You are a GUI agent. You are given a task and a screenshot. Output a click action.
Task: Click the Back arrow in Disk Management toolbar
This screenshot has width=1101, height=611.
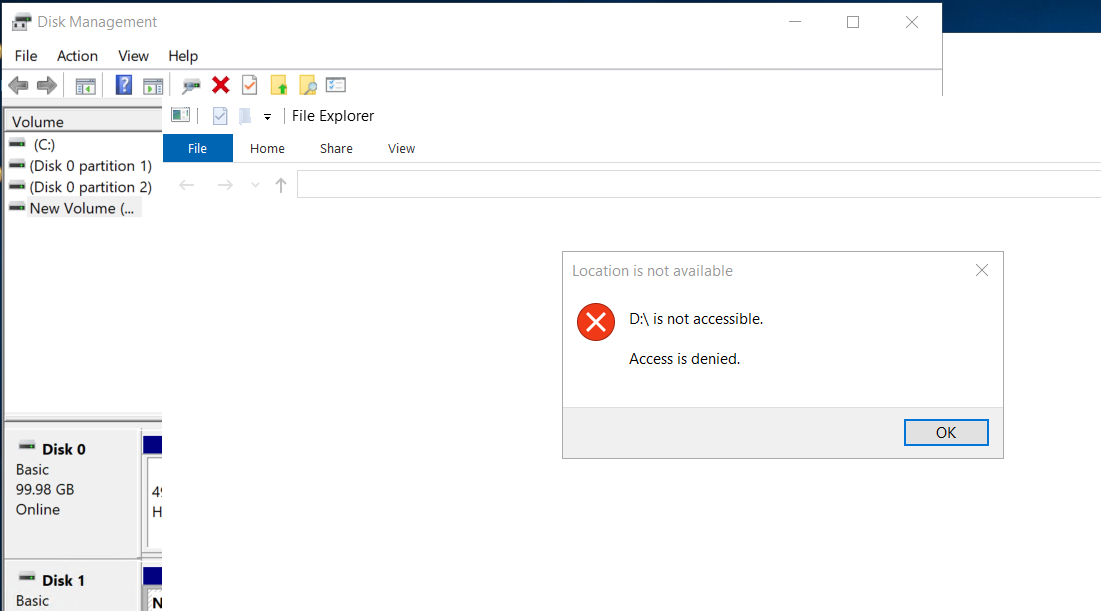(x=19, y=86)
